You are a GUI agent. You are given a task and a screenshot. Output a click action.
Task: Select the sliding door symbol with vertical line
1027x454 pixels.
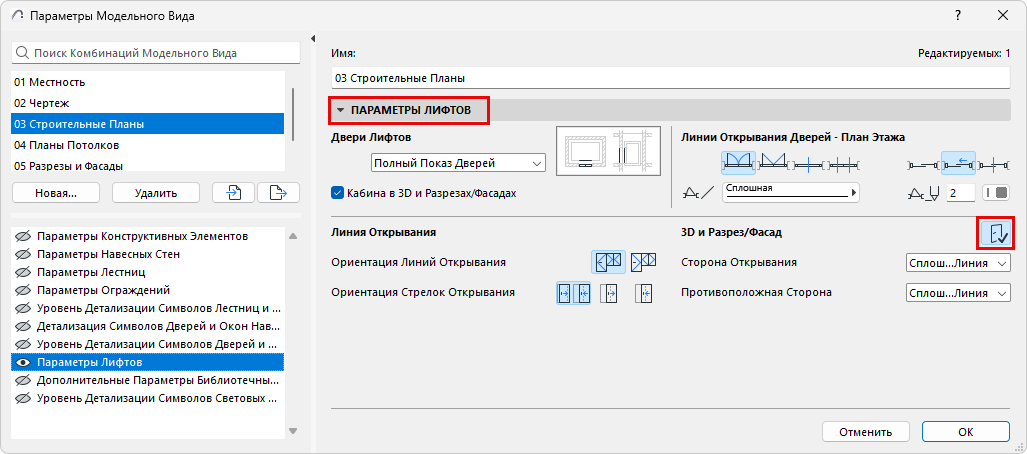point(993,163)
